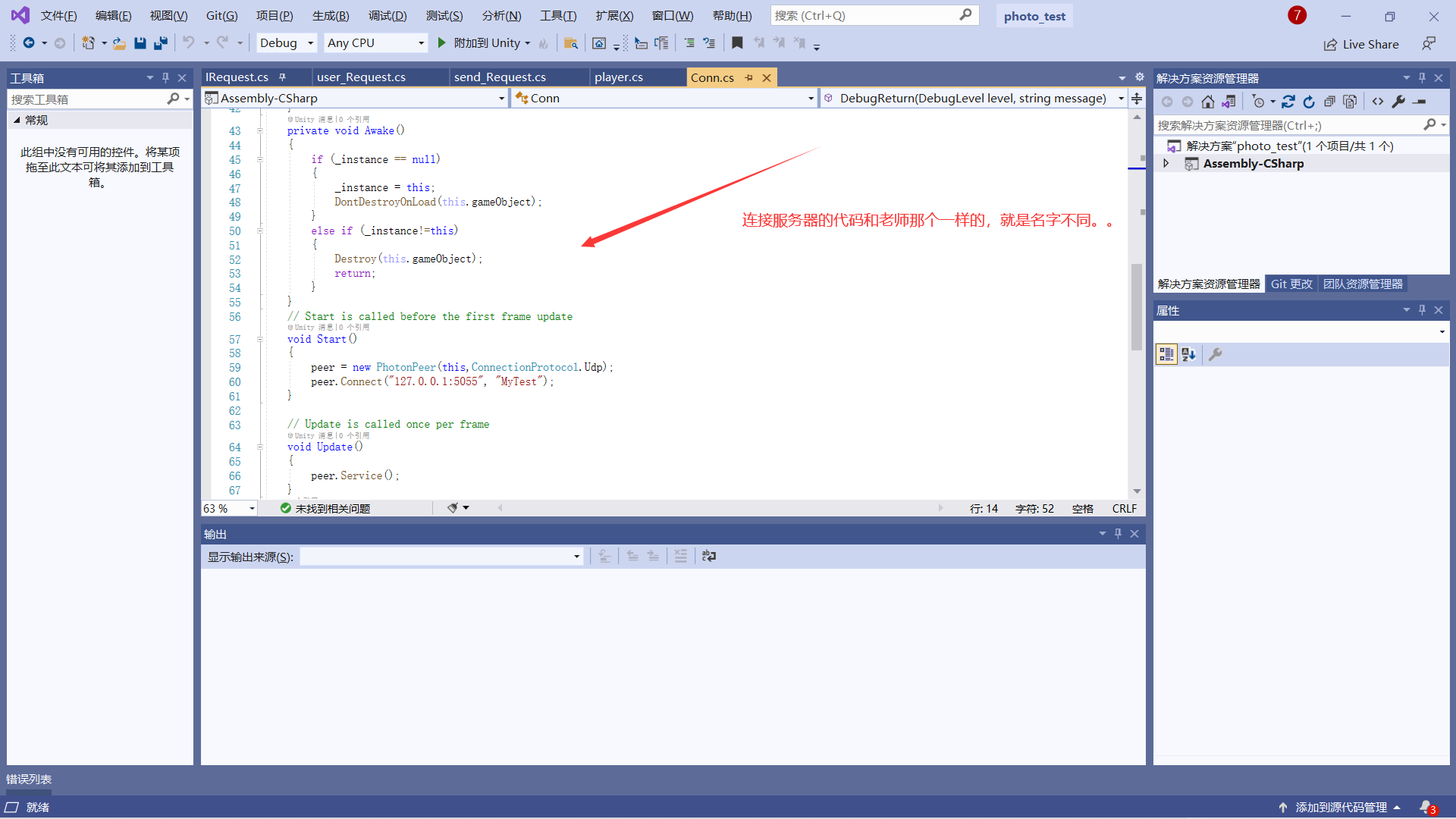Refresh the Solution Explorer
Viewport: 1456px width, 819px height.
pos(1309,102)
